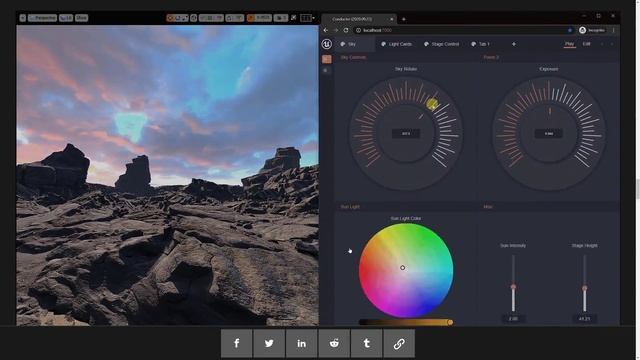
Task: Click the bookmark star in address bar
Action: click(x=570, y=30)
